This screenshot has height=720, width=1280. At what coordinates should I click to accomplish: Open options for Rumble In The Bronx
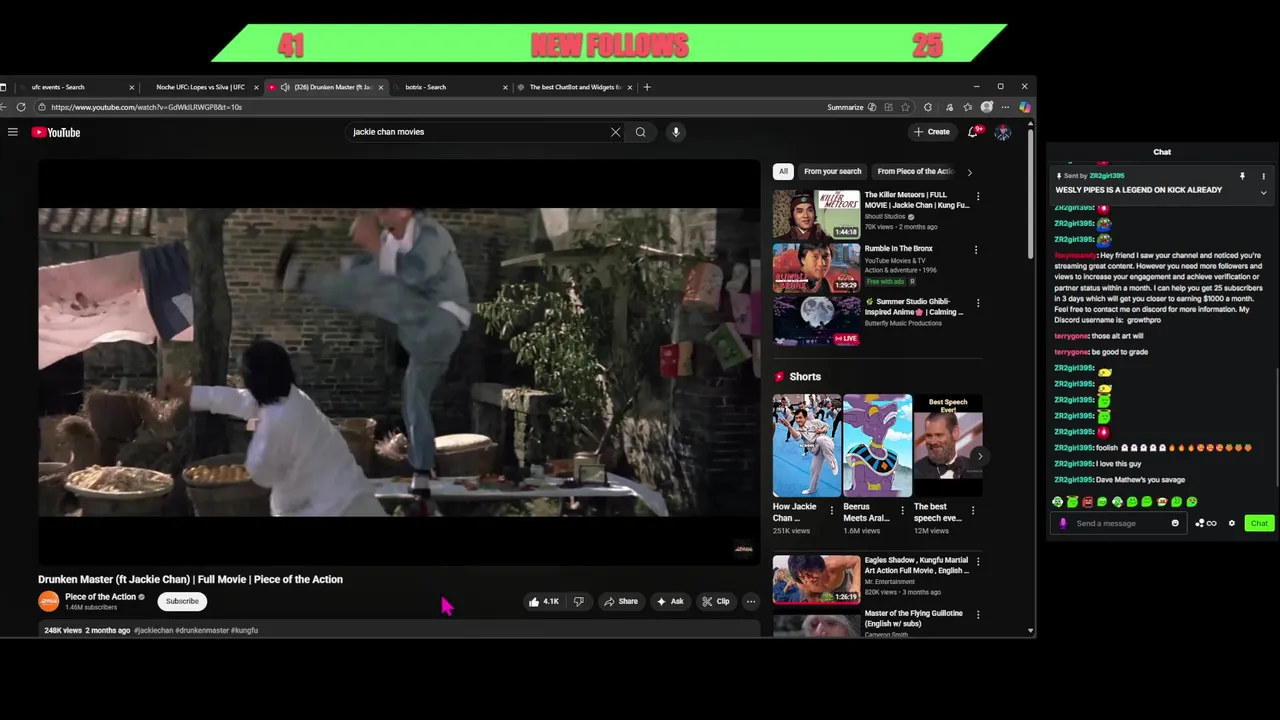coord(976,250)
